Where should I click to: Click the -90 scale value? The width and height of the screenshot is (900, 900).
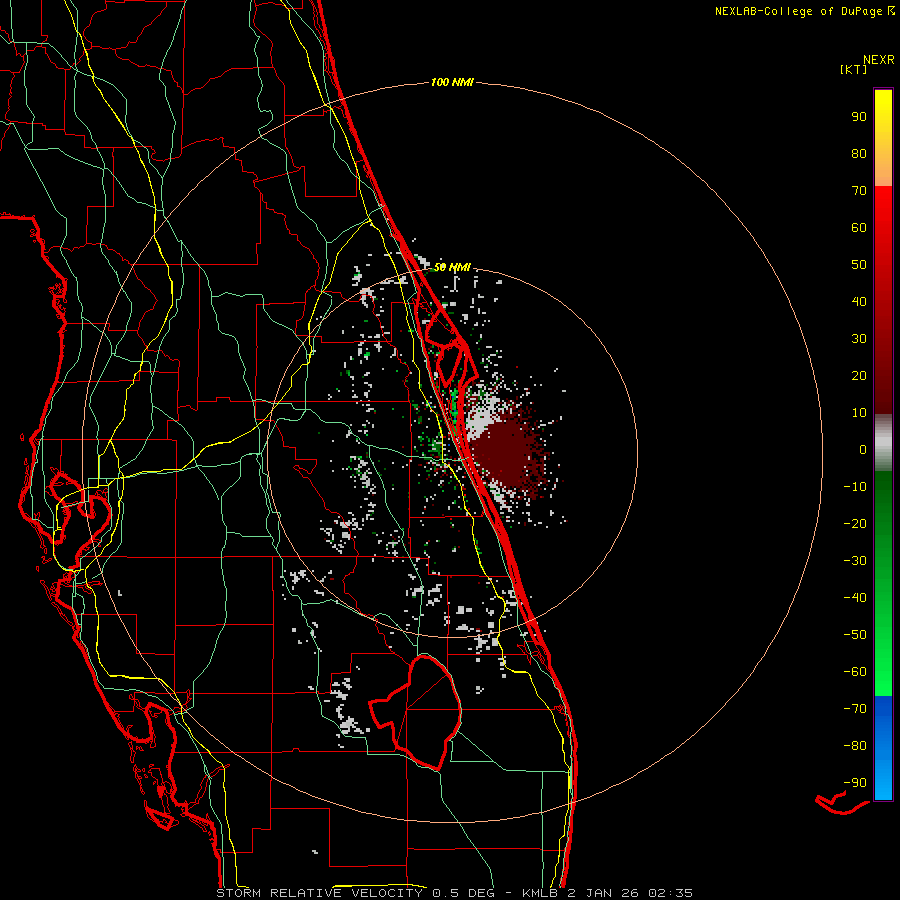coord(855,783)
